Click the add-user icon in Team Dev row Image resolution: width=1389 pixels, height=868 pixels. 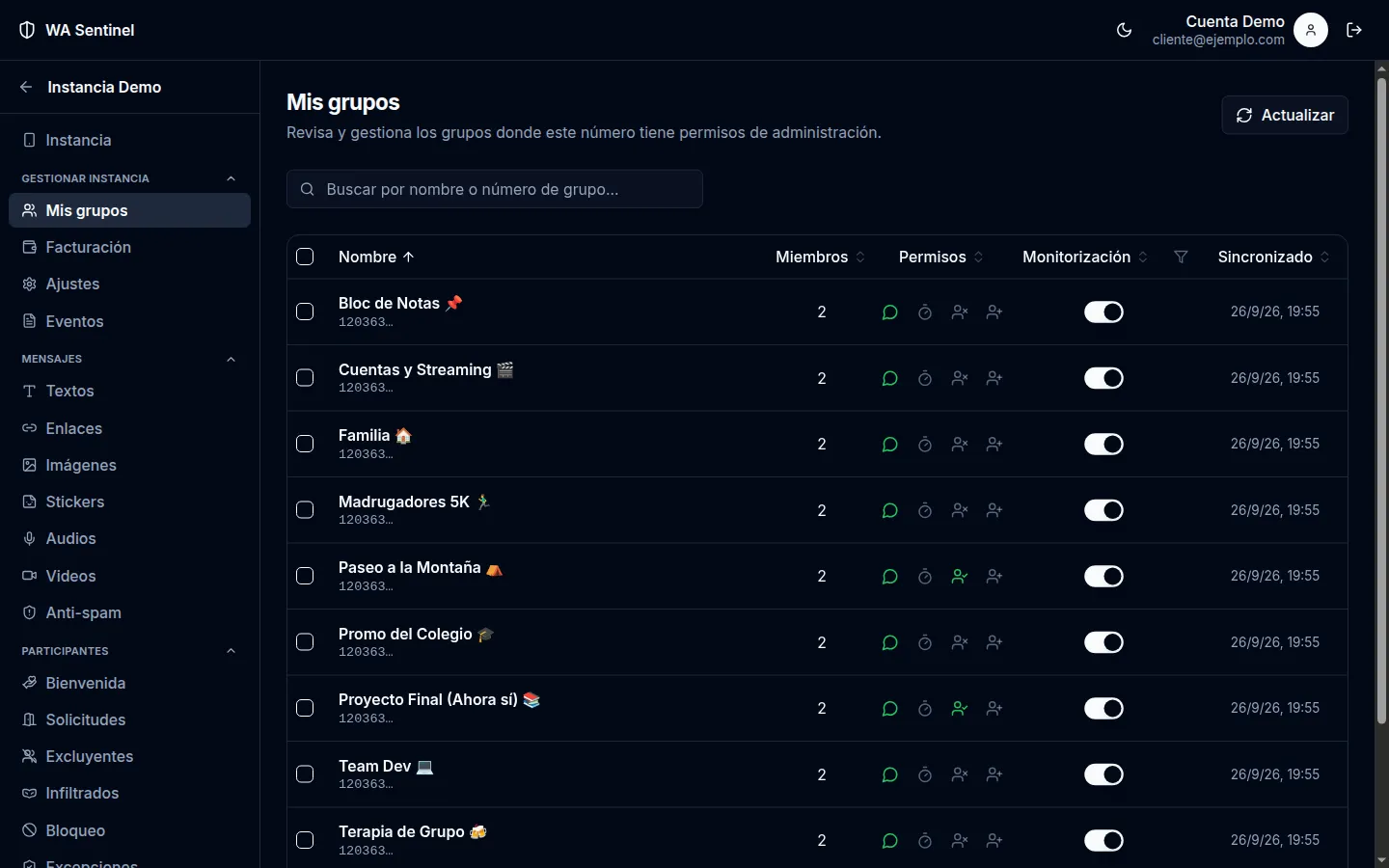pos(994,774)
